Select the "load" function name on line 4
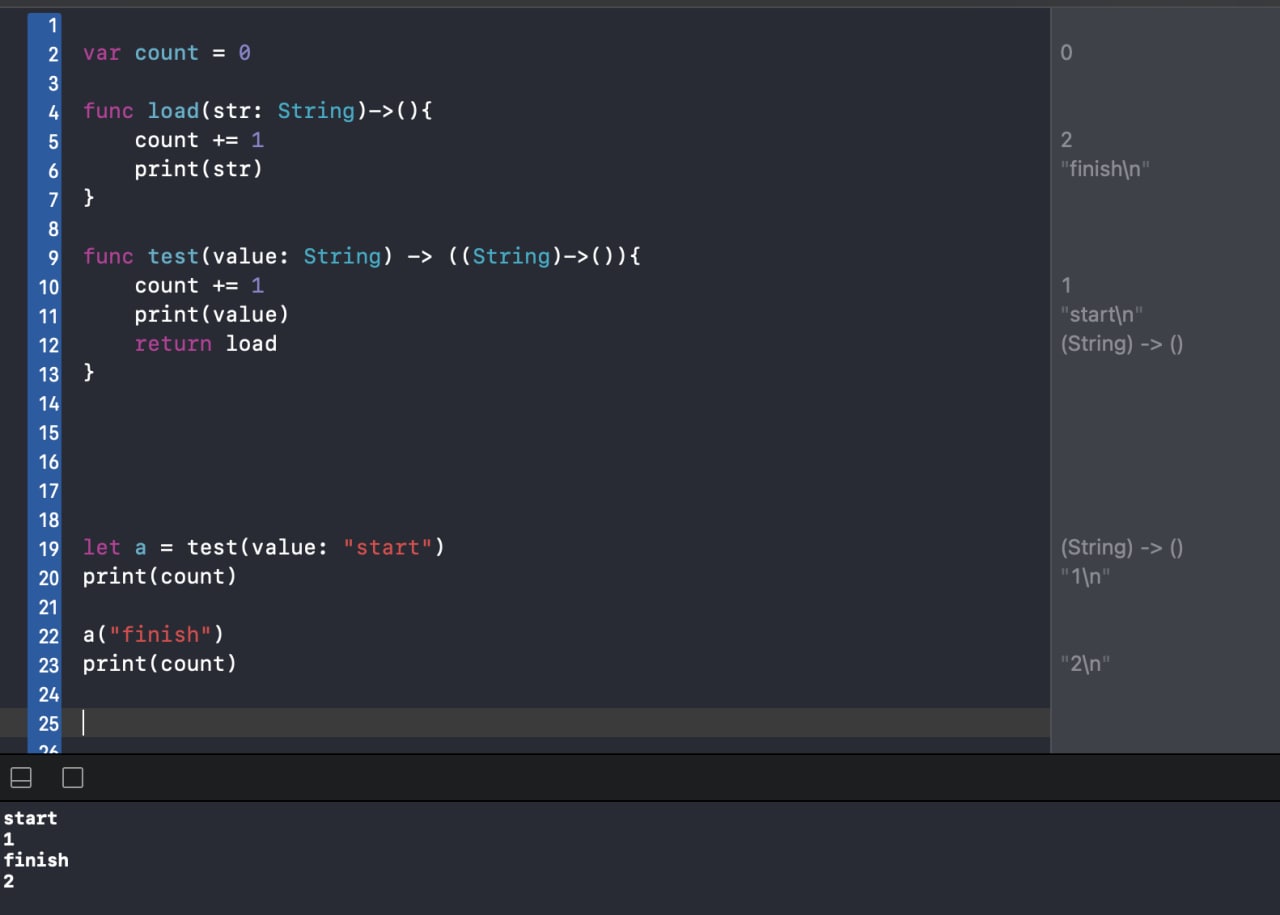Viewport: 1280px width, 915px height. pyautogui.click(x=173, y=111)
